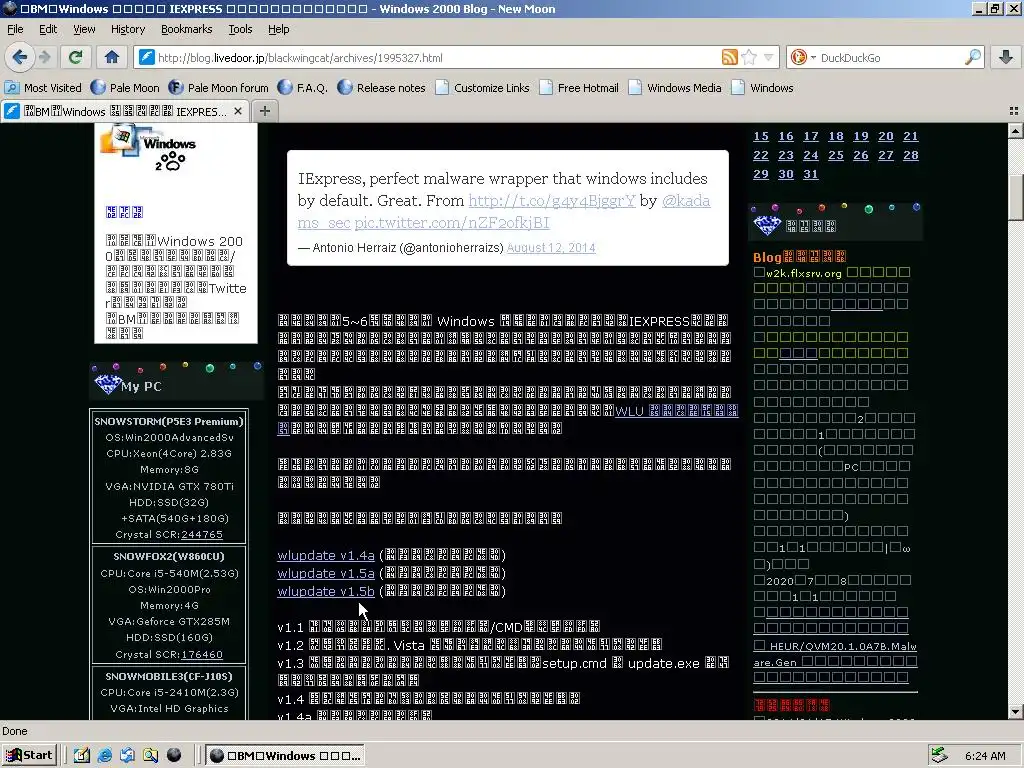Go back using the back arrow button

(x=20, y=57)
